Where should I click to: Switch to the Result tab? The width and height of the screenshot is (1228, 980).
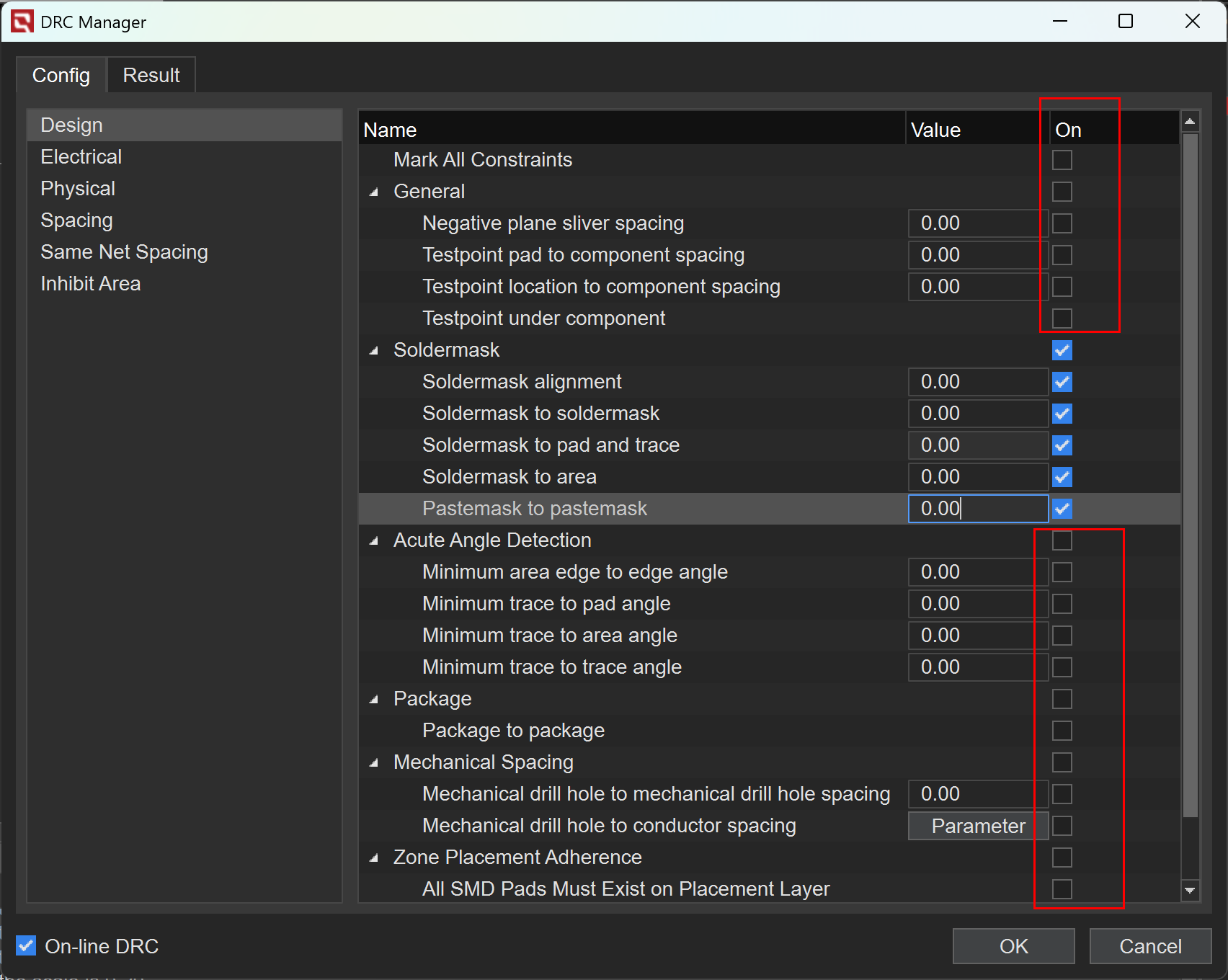(x=151, y=75)
